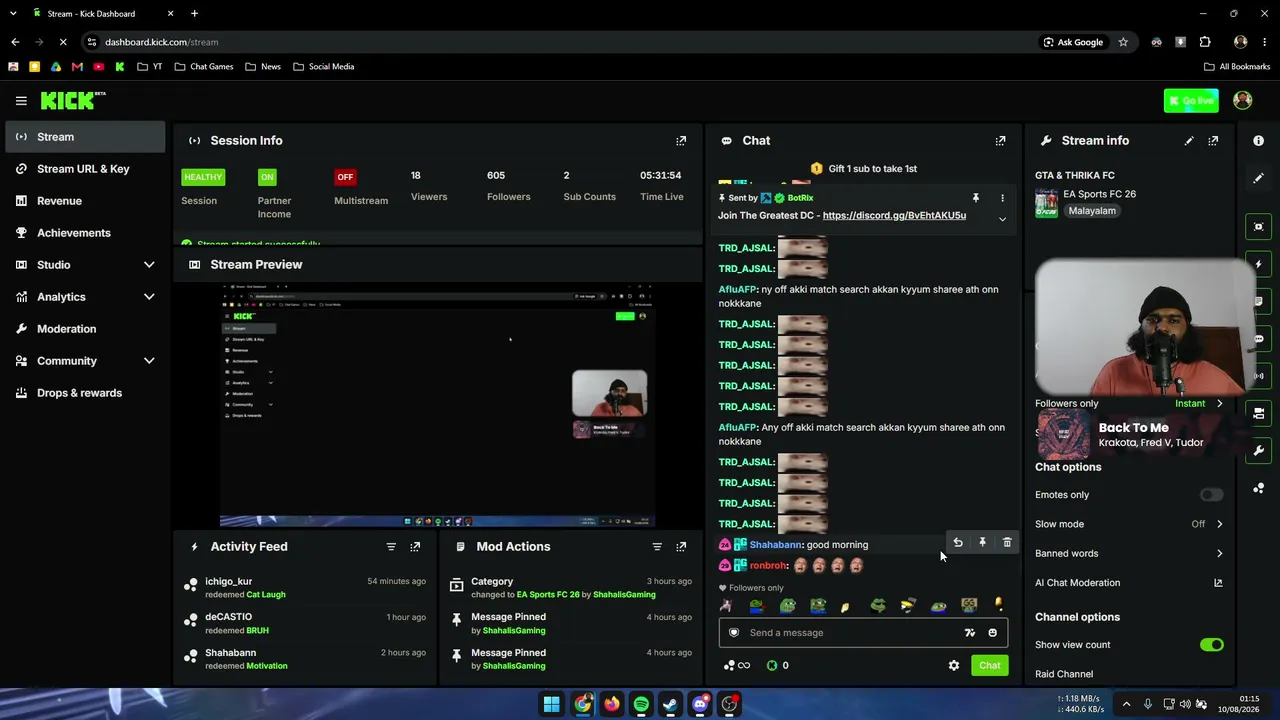The image size is (1280, 720).
Task: Pop out the Session Info panel
Action: [681, 141]
